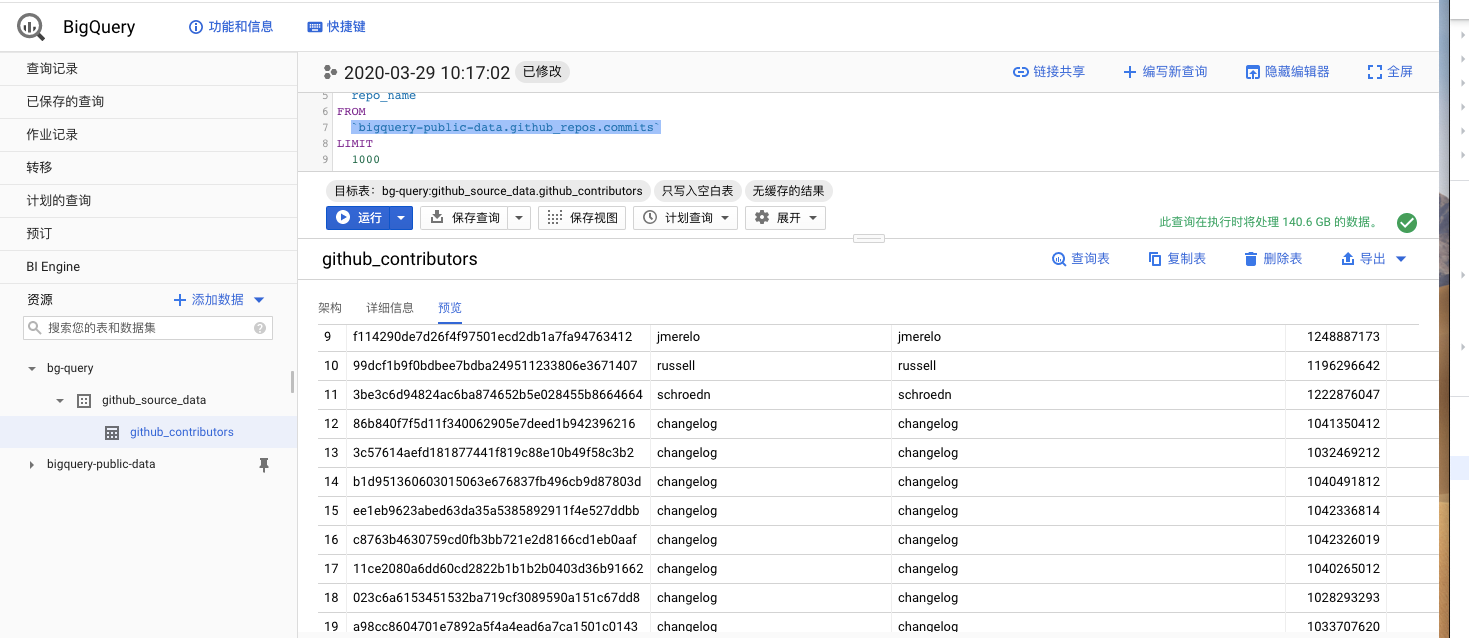Click the 只写入空白表 chip
Viewport: 1469px width, 638px height.
[697, 191]
